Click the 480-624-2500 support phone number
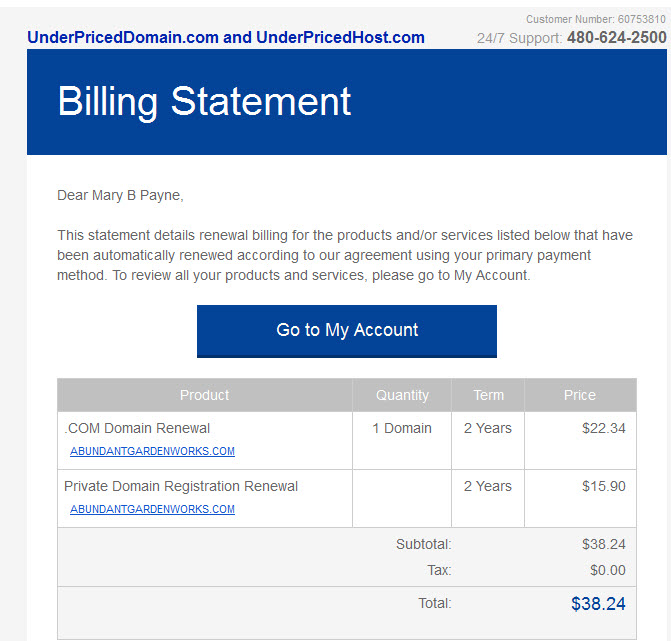The width and height of the screenshot is (671, 641). click(x=617, y=38)
